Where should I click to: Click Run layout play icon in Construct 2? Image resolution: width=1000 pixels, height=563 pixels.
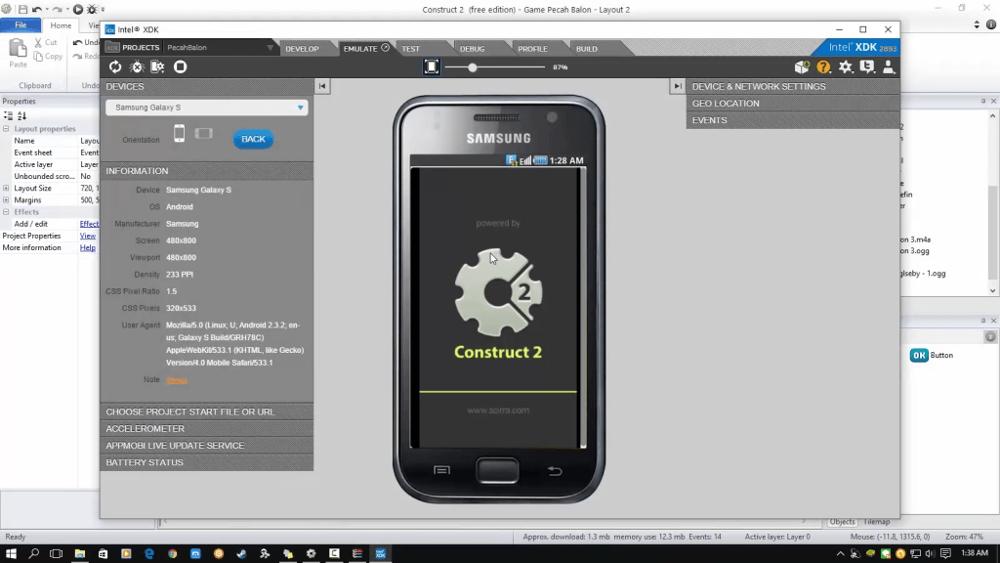78,10
